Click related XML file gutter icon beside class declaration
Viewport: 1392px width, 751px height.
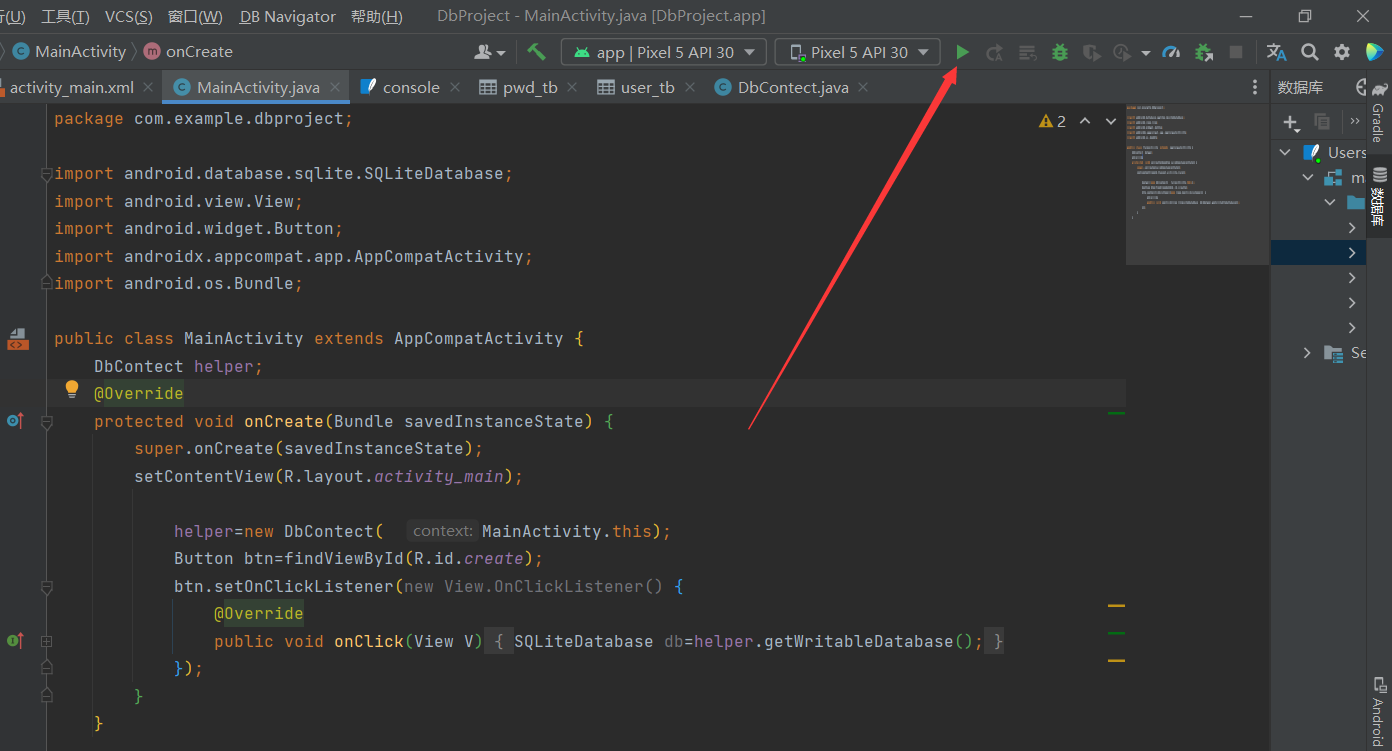[x=17, y=339]
